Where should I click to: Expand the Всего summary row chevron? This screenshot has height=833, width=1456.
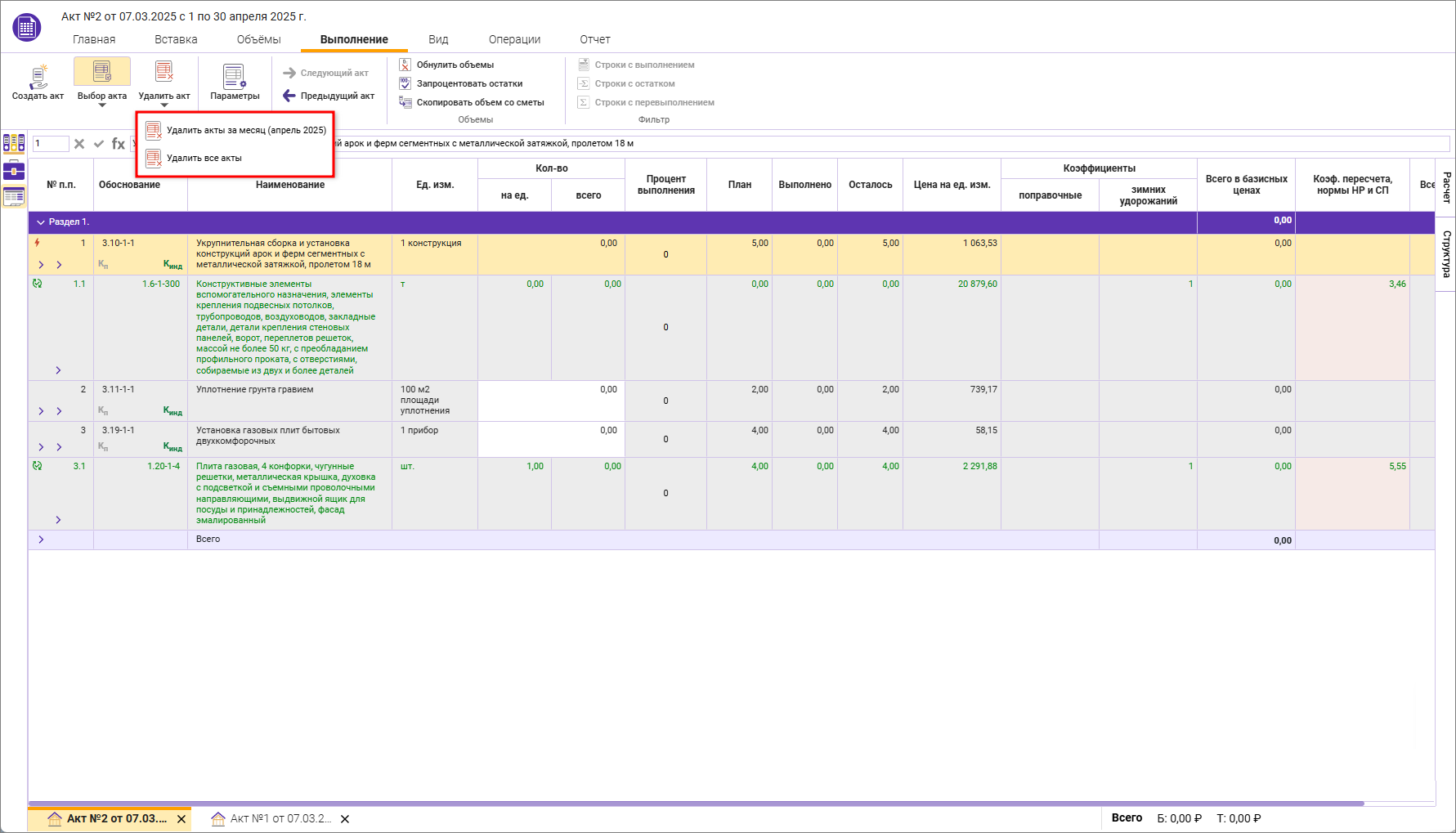coord(41,540)
